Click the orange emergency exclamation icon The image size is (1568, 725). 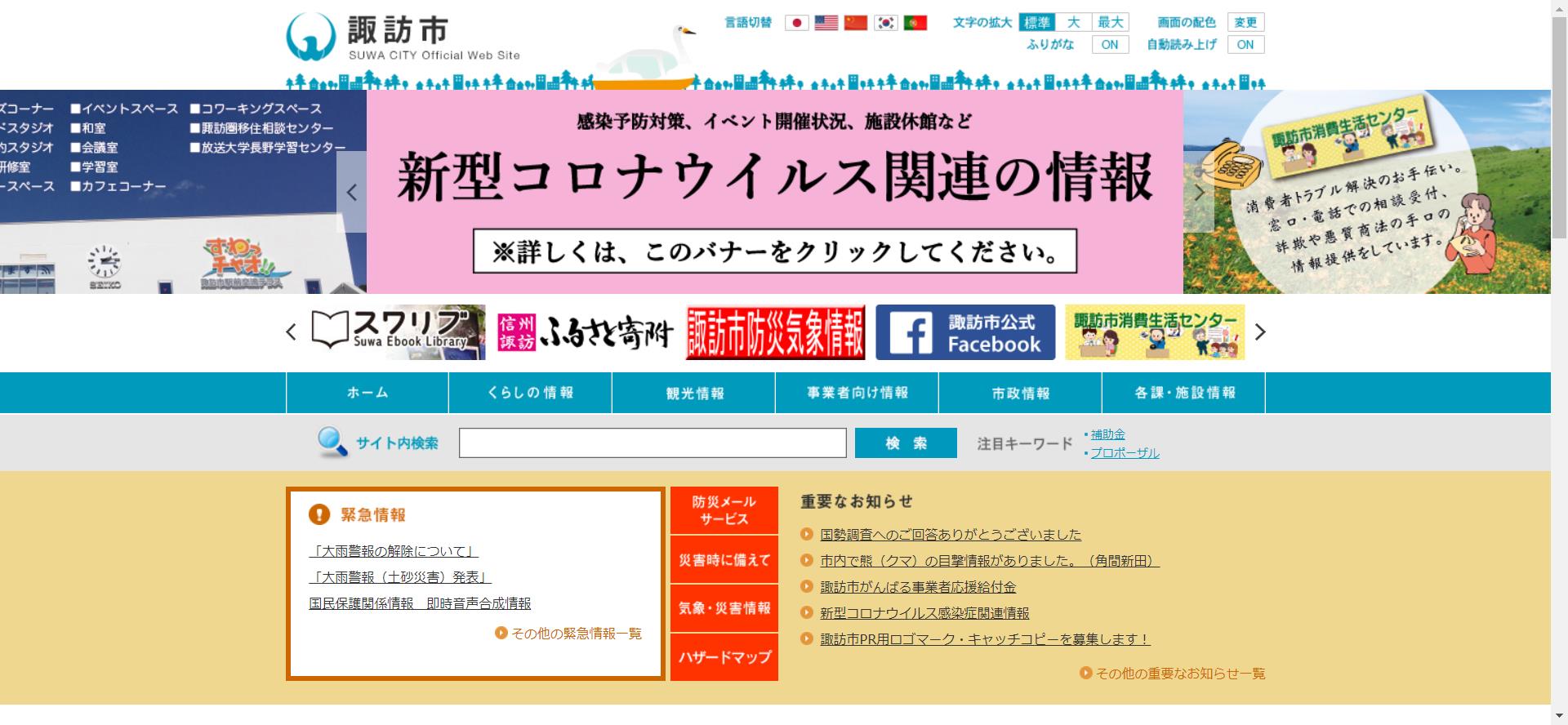(x=319, y=514)
